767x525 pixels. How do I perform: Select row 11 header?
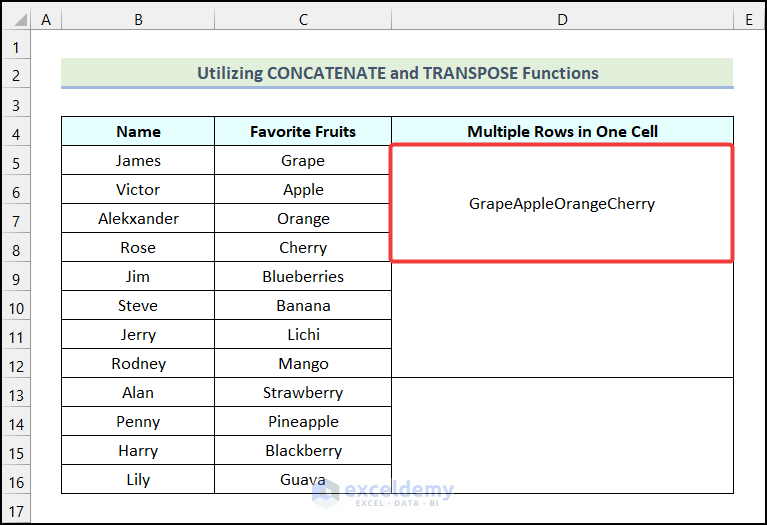pos(16,334)
